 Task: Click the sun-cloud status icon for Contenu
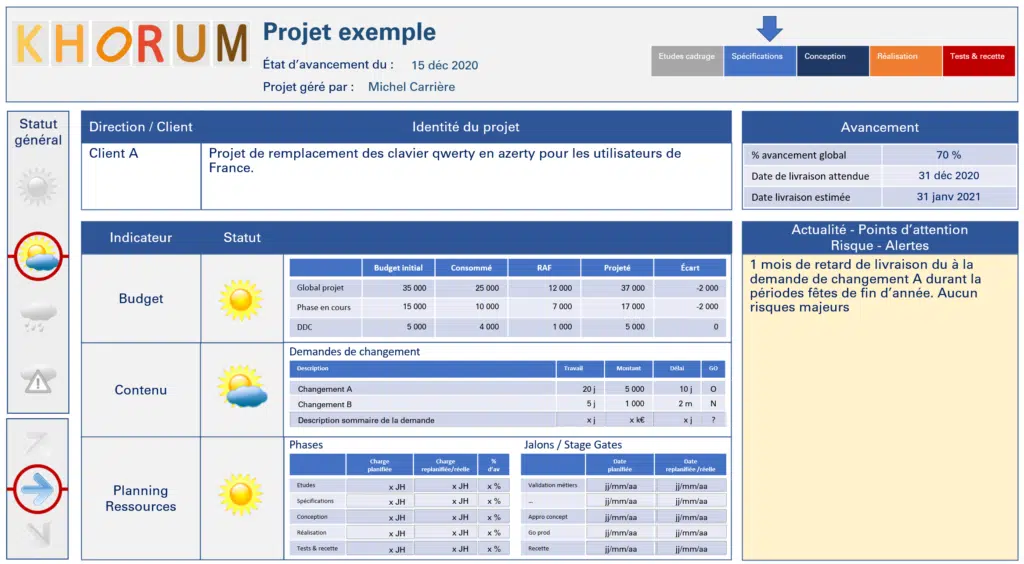coord(242,386)
